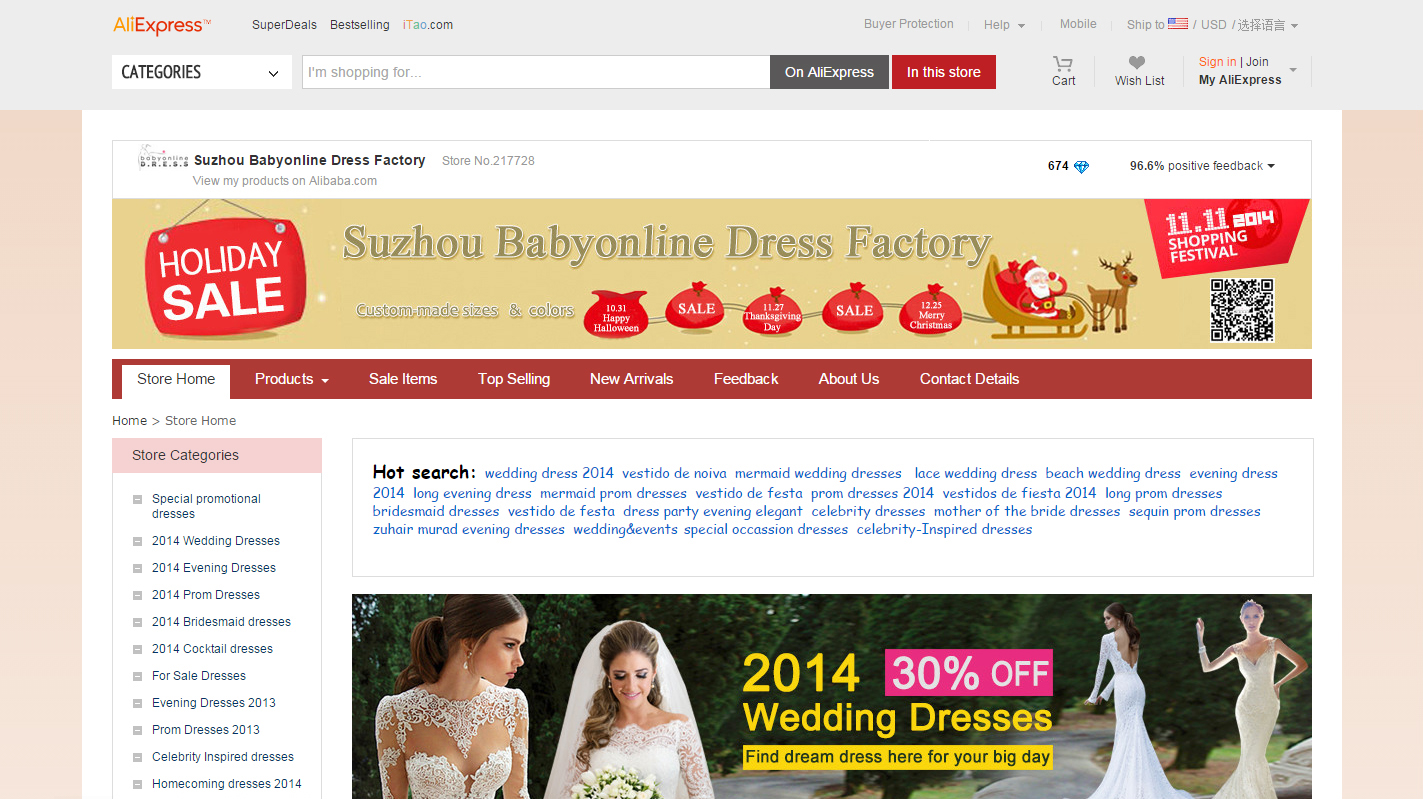Open the Contact Details tab
This screenshot has height=799, width=1423.
coord(969,379)
